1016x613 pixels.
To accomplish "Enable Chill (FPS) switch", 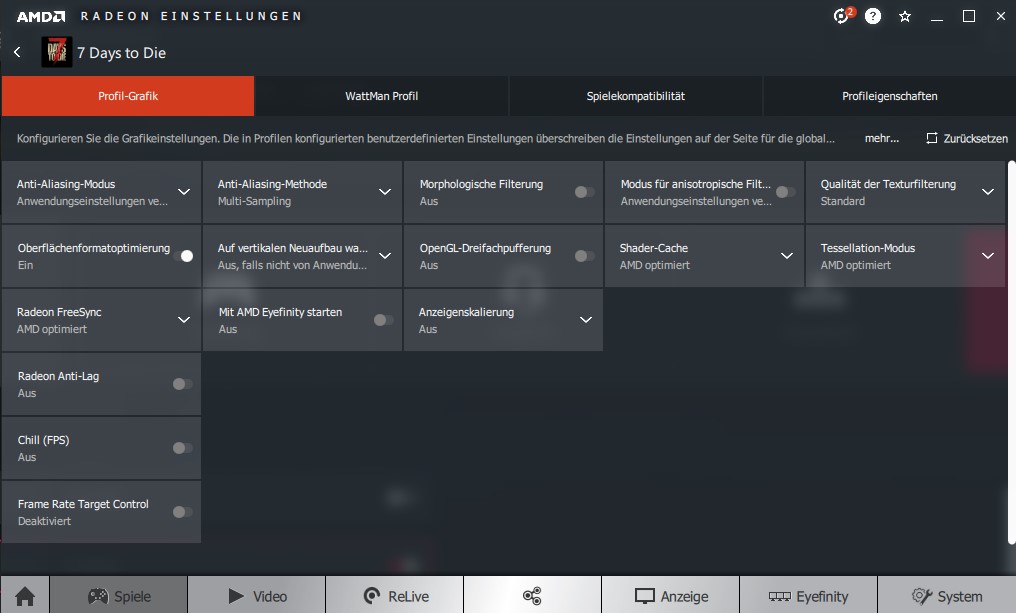I will point(182,448).
